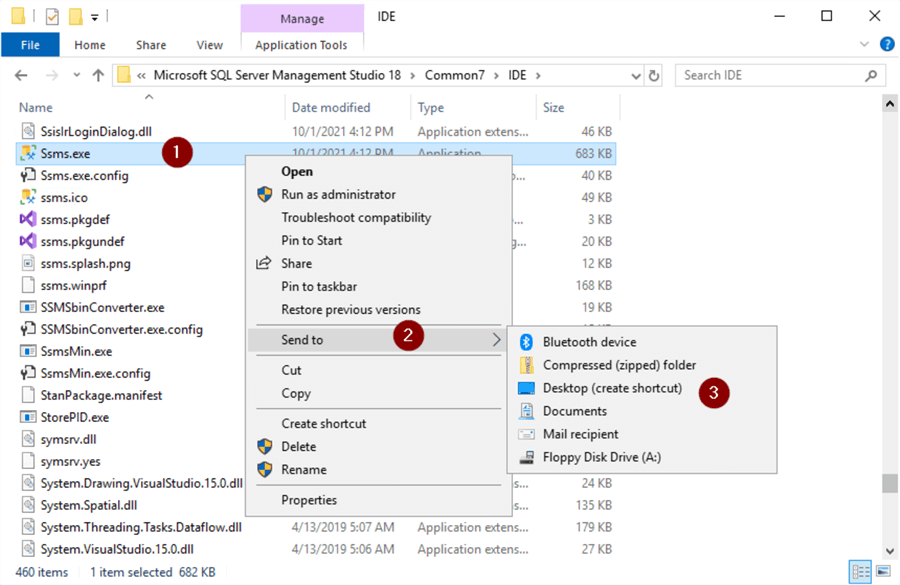Click in the Search IDE input field

pos(770,75)
